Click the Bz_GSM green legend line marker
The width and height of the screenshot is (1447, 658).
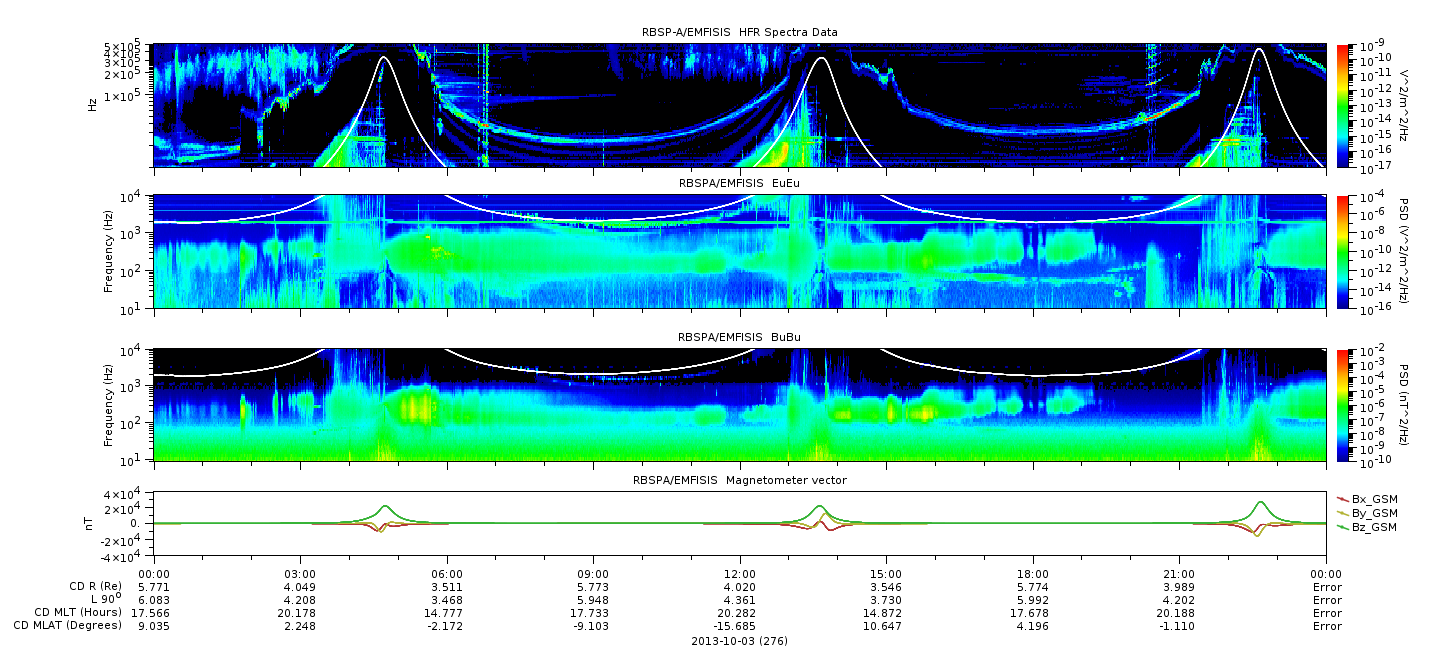[x=1343, y=526]
